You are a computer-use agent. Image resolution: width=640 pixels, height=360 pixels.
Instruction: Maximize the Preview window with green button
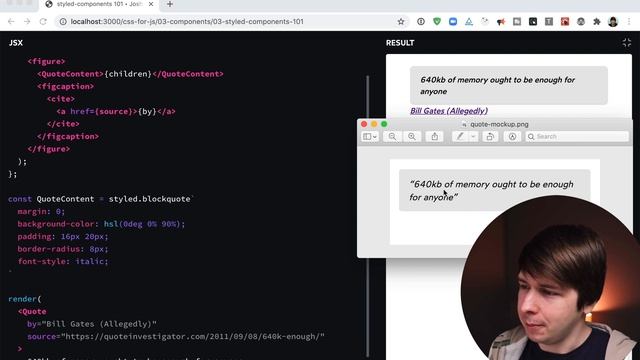[384, 124]
